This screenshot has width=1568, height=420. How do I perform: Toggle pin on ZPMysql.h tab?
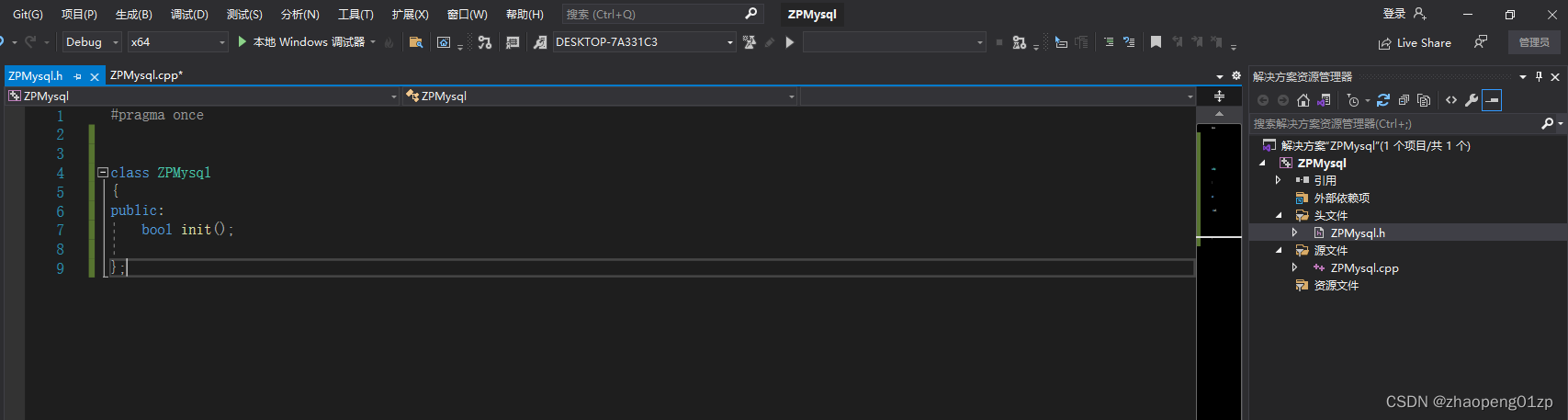click(x=78, y=76)
